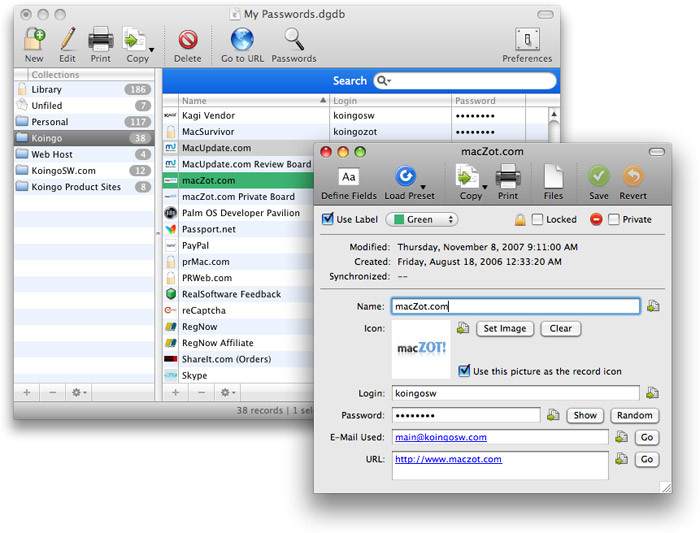Save the macZot.com record
The width and height of the screenshot is (700, 533).
click(599, 176)
